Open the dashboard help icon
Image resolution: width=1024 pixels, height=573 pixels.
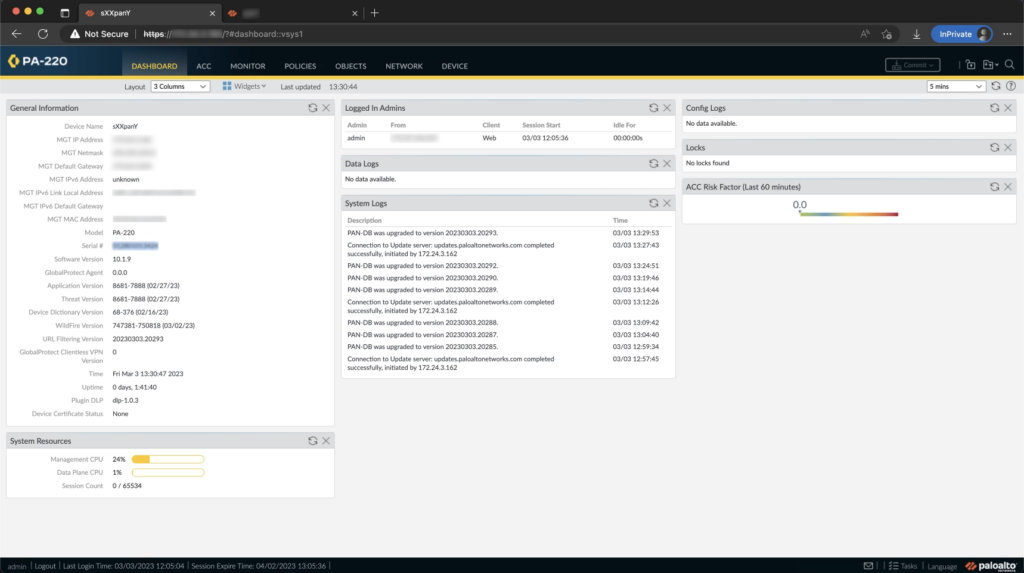click(1011, 86)
